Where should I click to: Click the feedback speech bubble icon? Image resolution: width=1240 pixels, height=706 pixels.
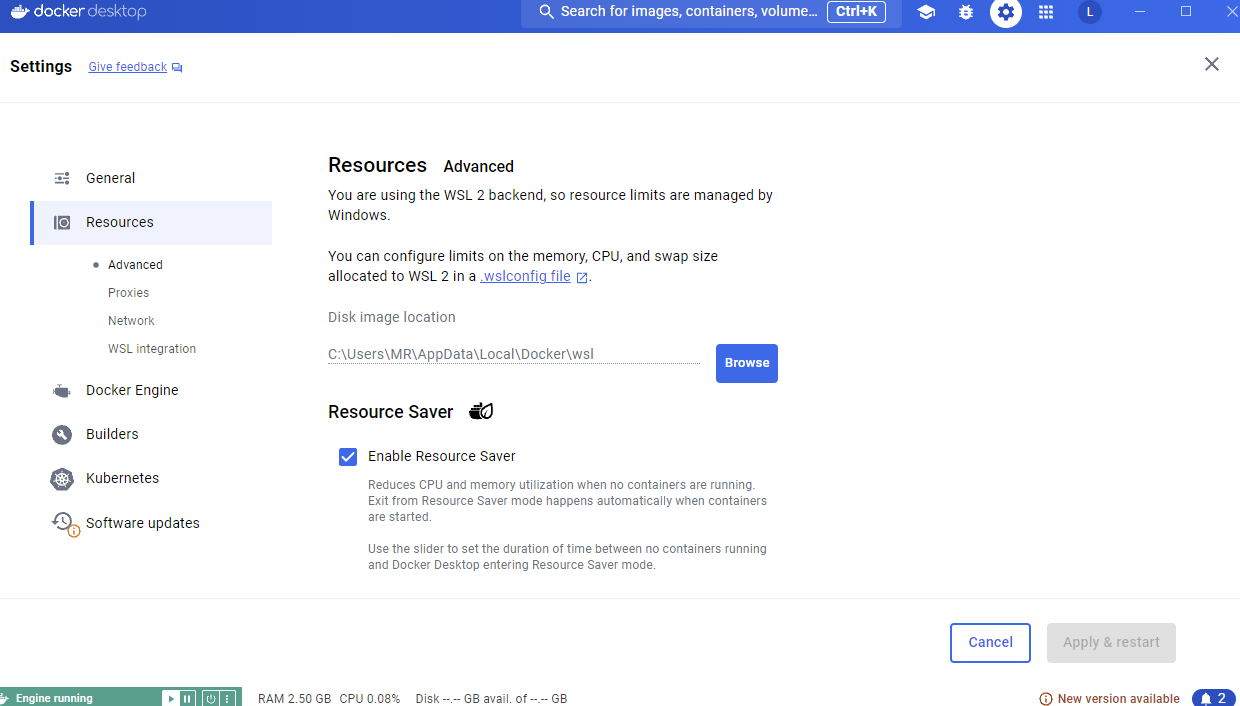click(x=177, y=68)
